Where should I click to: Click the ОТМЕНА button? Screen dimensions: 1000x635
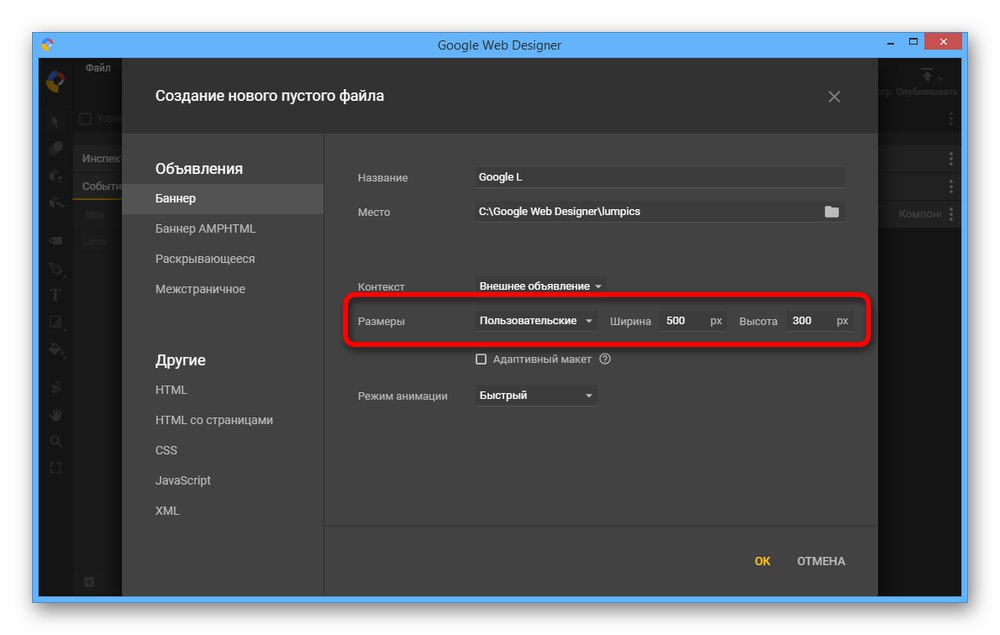pos(820,561)
